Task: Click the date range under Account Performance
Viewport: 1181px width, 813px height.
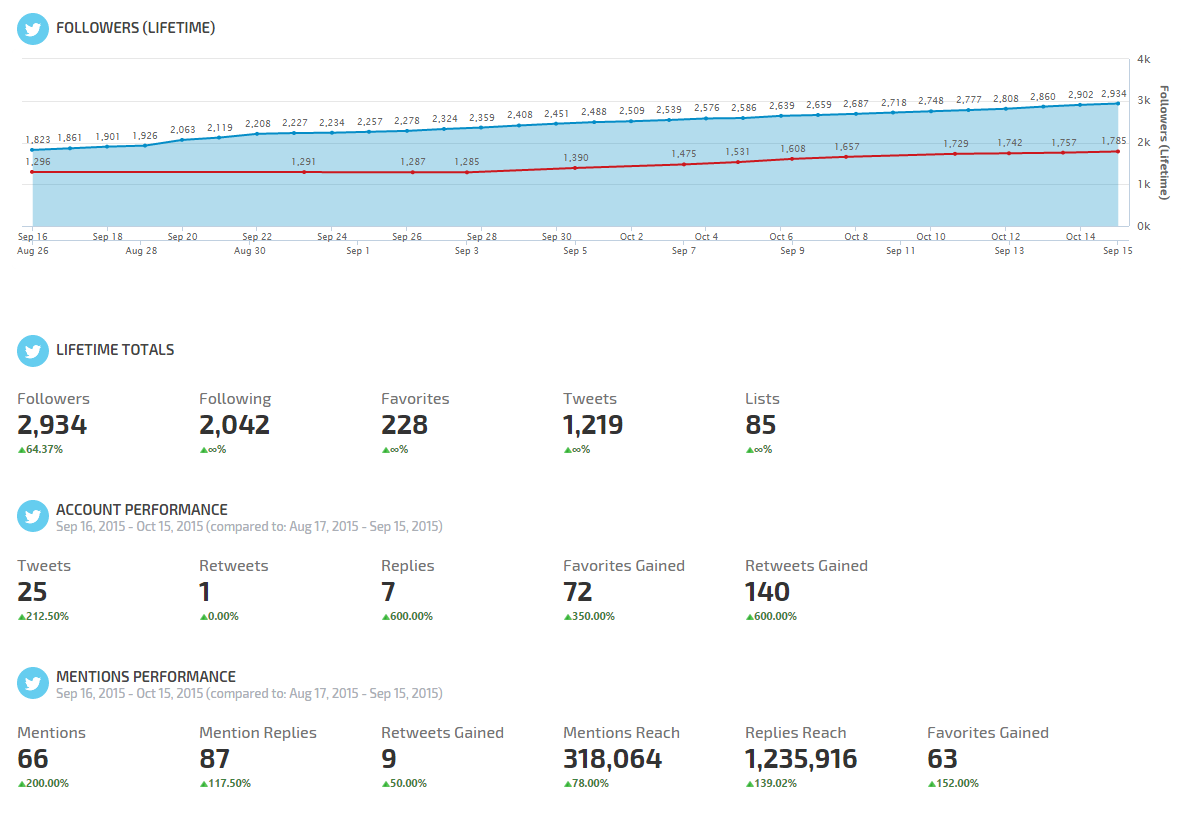Action: pos(249,526)
